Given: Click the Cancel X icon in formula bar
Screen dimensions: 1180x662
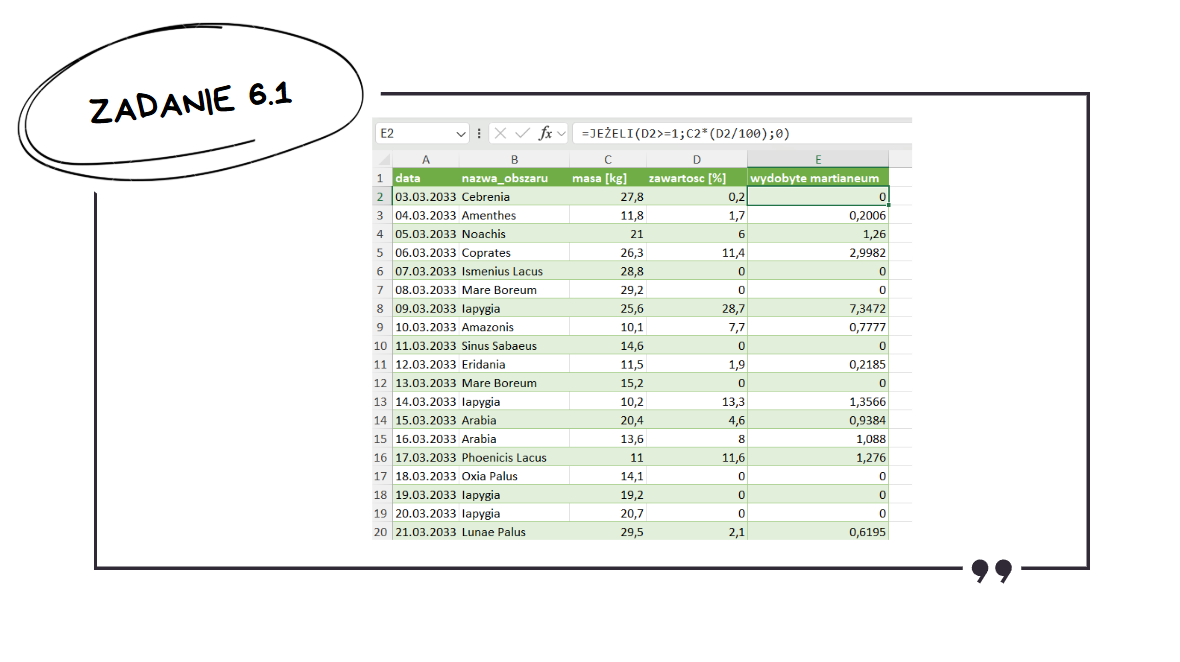Looking at the screenshot, I should point(500,133).
